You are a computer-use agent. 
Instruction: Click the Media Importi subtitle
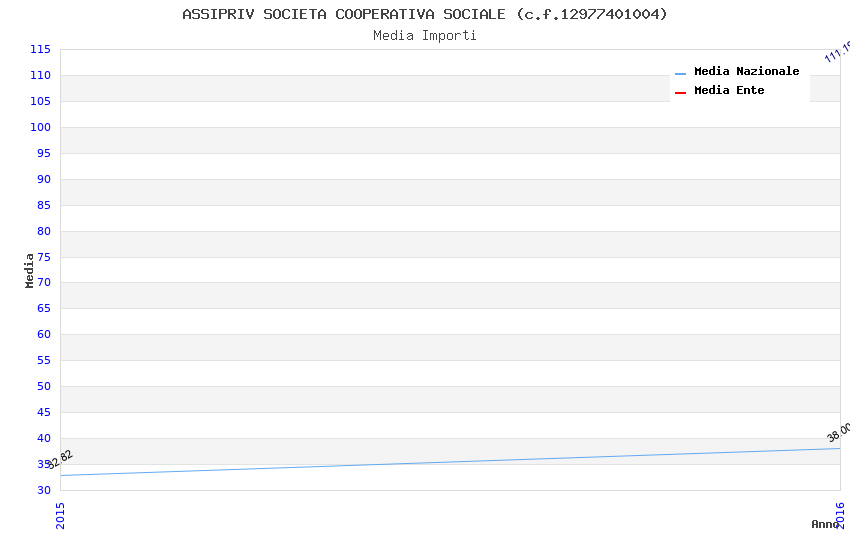tap(424, 36)
